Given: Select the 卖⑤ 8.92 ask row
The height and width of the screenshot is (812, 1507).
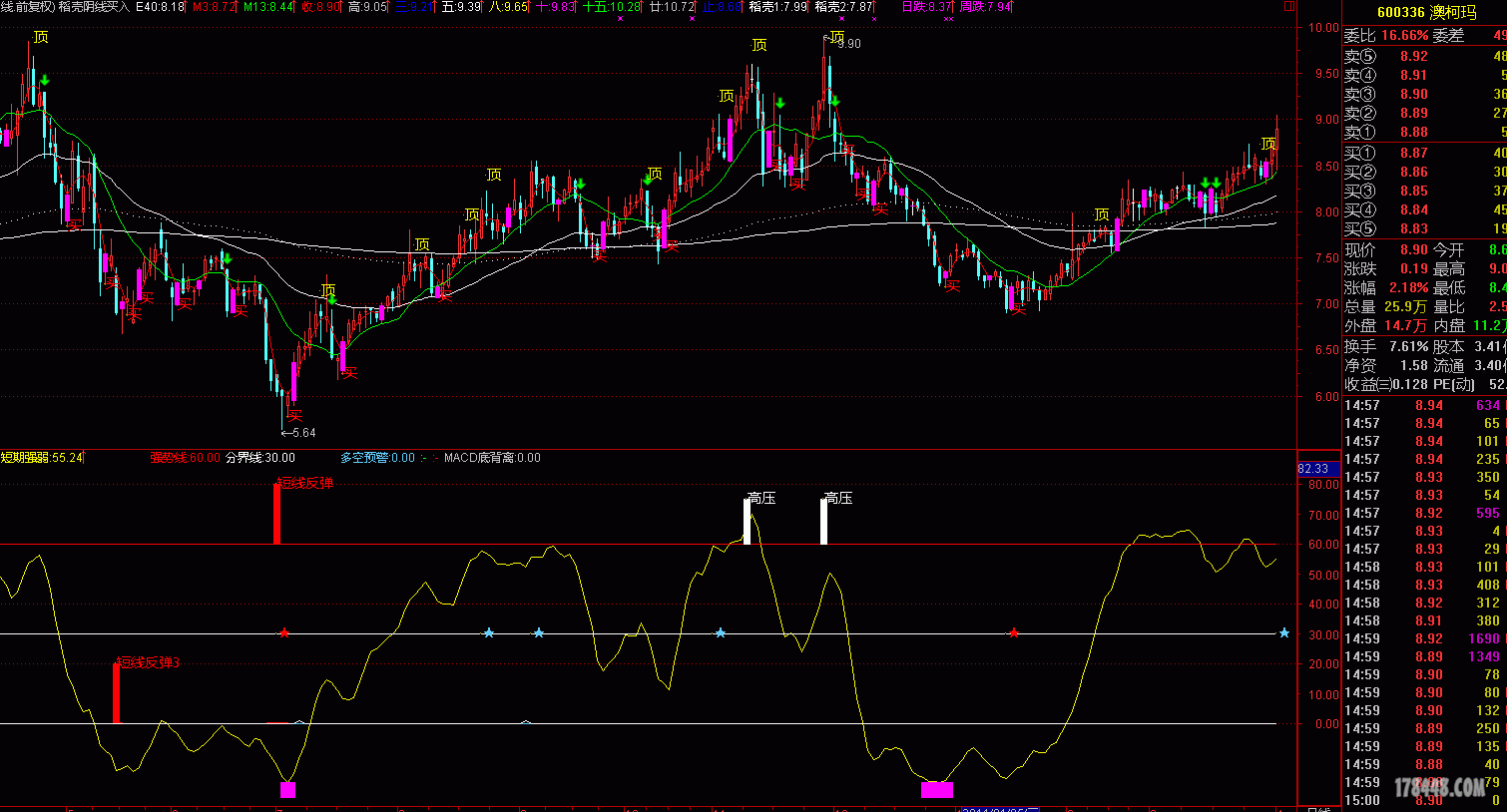Looking at the screenshot, I should click(x=1425, y=57).
